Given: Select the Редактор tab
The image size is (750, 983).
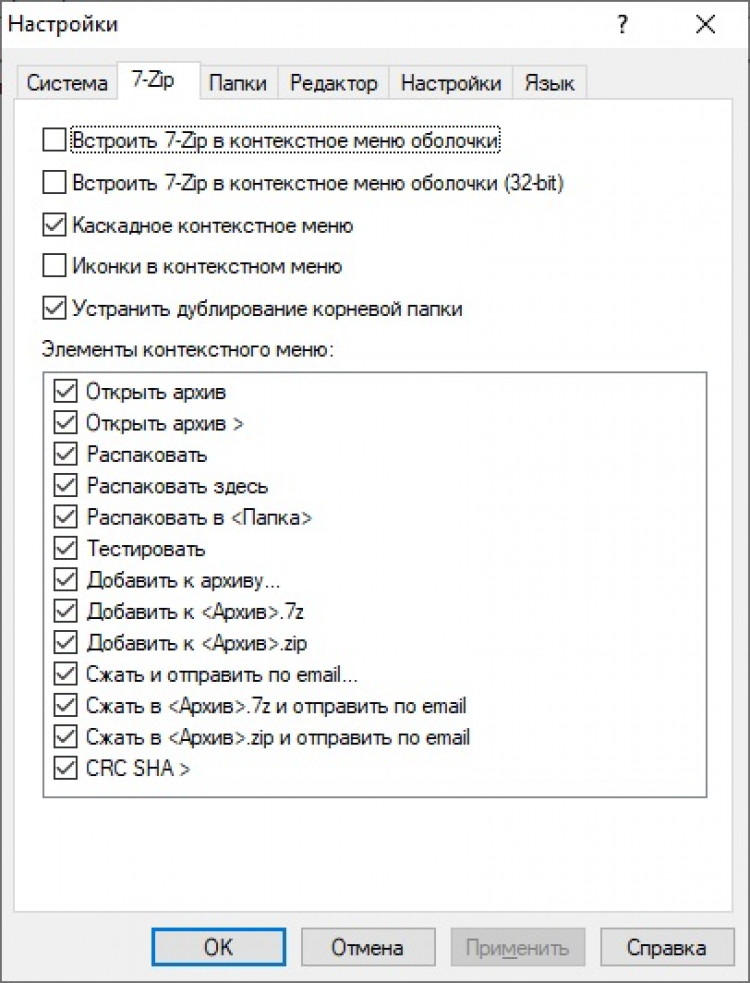Looking at the screenshot, I should [333, 83].
